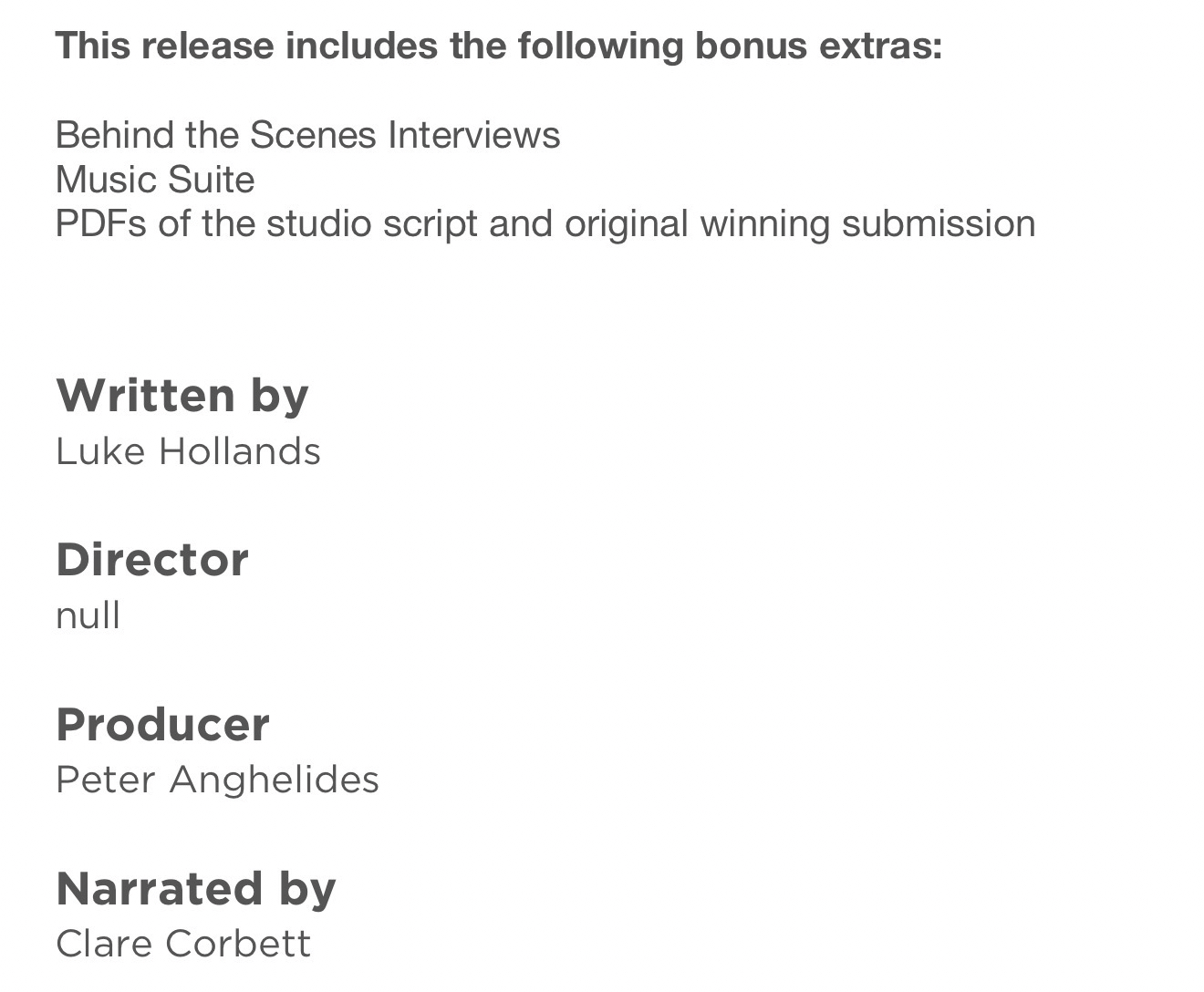Viewport: 1204px width, 992px height.
Task: Click the Music Suite line
Action: coord(155,180)
